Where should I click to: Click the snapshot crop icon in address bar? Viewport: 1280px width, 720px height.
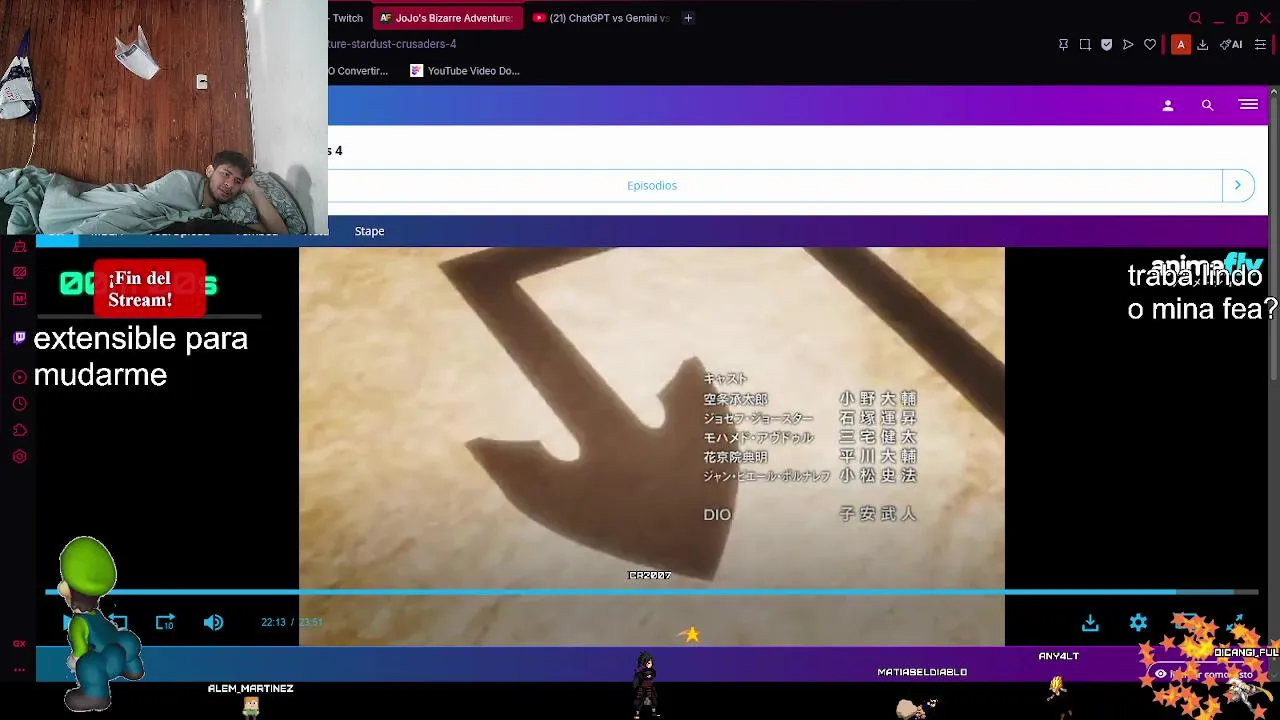(x=1085, y=44)
